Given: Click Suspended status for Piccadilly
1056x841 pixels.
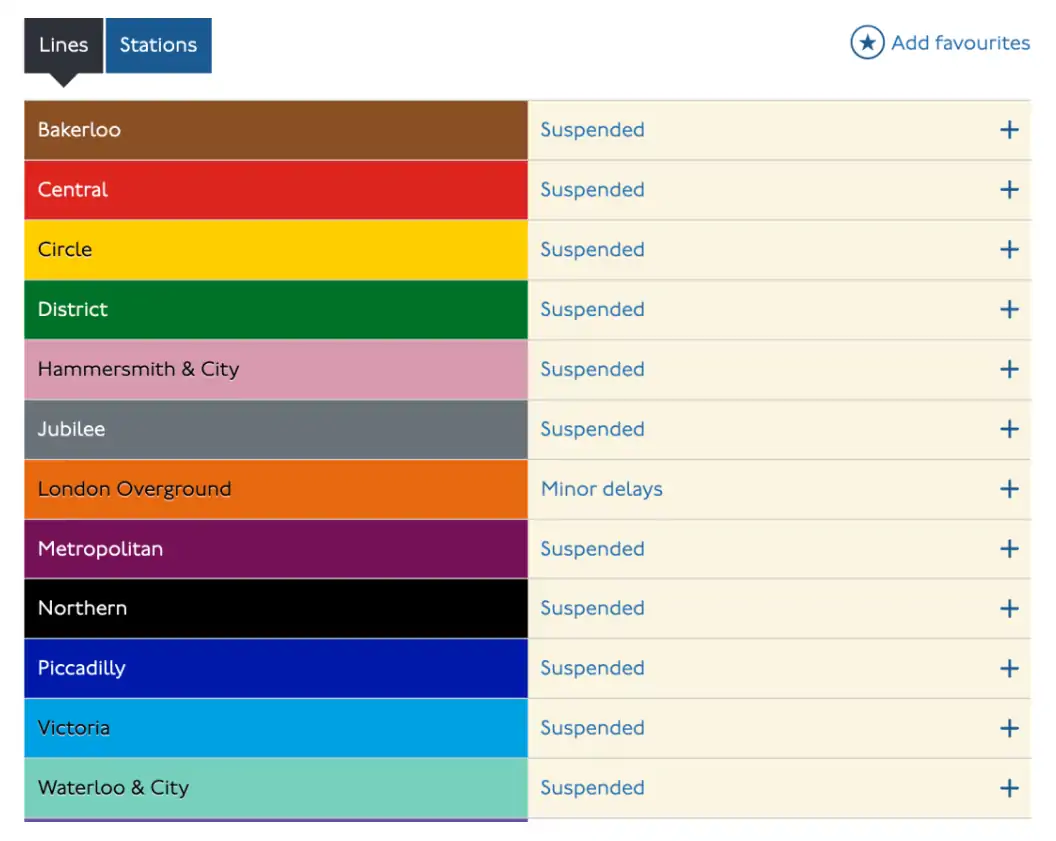Looking at the screenshot, I should coord(592,669).
